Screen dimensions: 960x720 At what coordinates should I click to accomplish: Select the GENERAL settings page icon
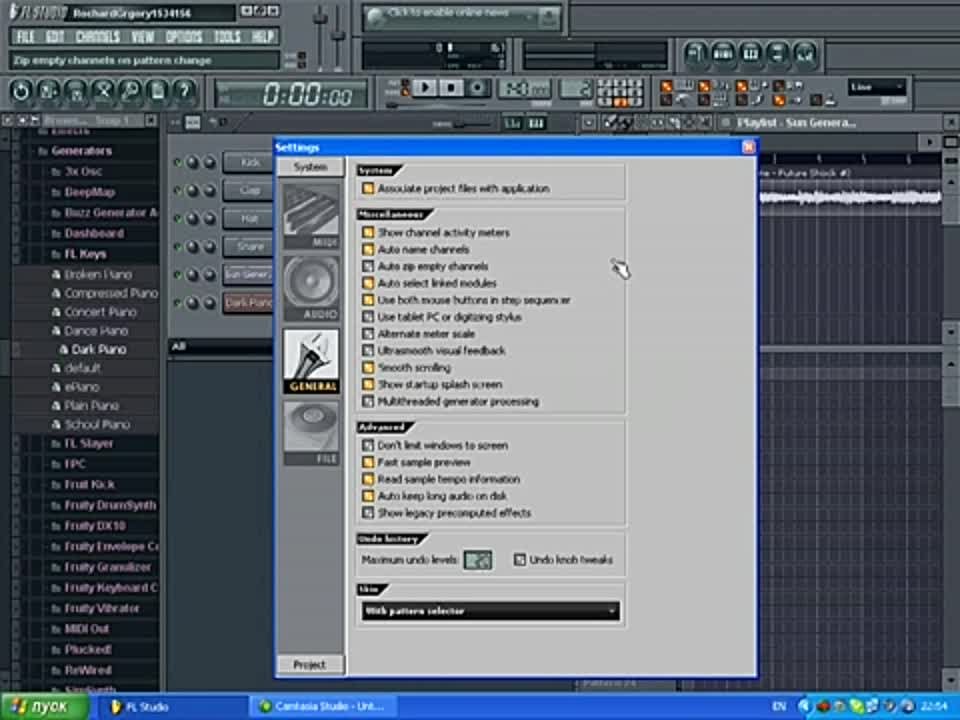tap(311, 361)
